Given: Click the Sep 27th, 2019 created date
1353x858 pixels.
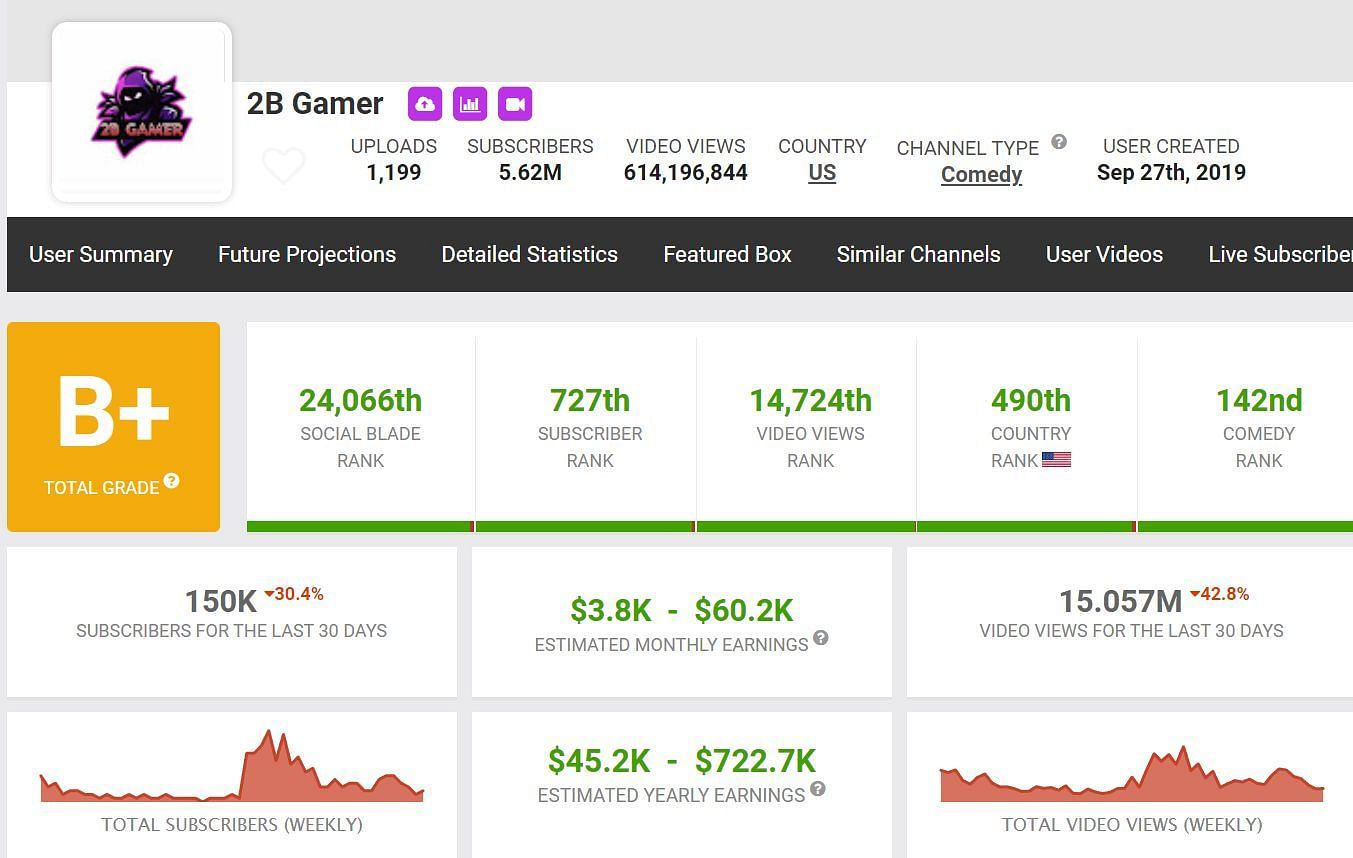Looking at the screenshot, I should pos(1171,173).
